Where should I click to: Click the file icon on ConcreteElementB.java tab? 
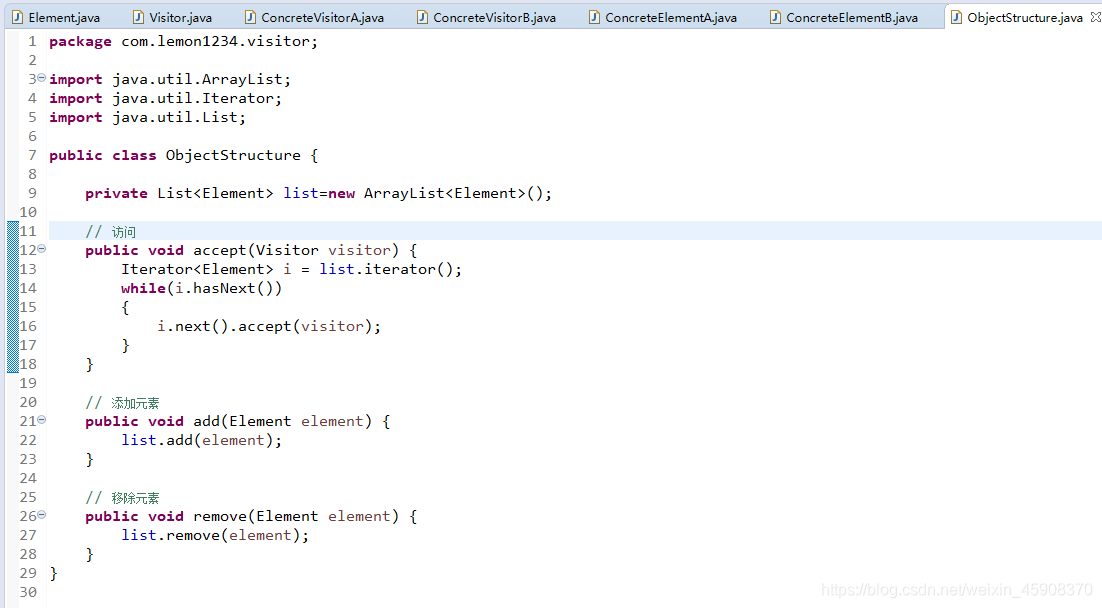pos(775,16)
